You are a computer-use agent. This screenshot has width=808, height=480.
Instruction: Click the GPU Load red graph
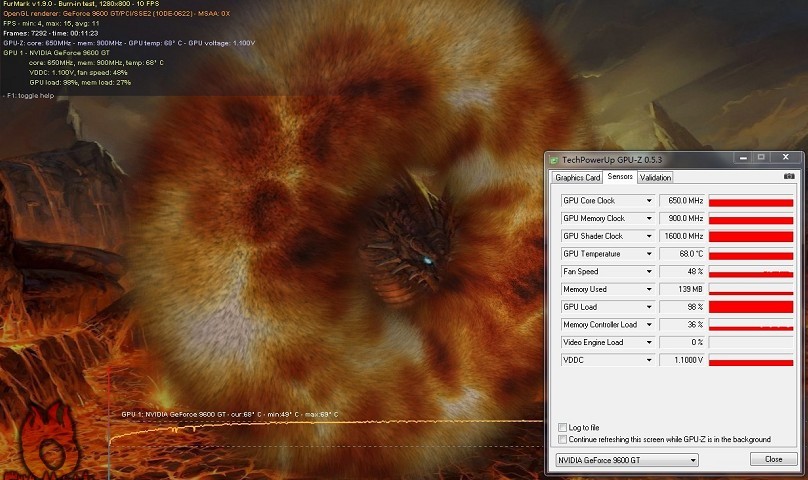751,307
